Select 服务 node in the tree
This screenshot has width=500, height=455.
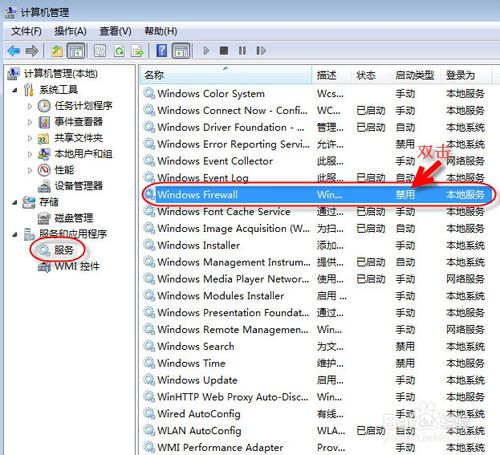[x=63, y=250]
